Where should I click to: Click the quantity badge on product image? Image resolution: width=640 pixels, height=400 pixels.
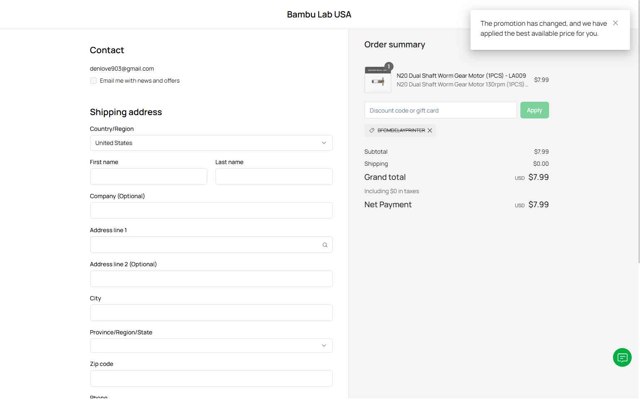[x=388, y=67]
